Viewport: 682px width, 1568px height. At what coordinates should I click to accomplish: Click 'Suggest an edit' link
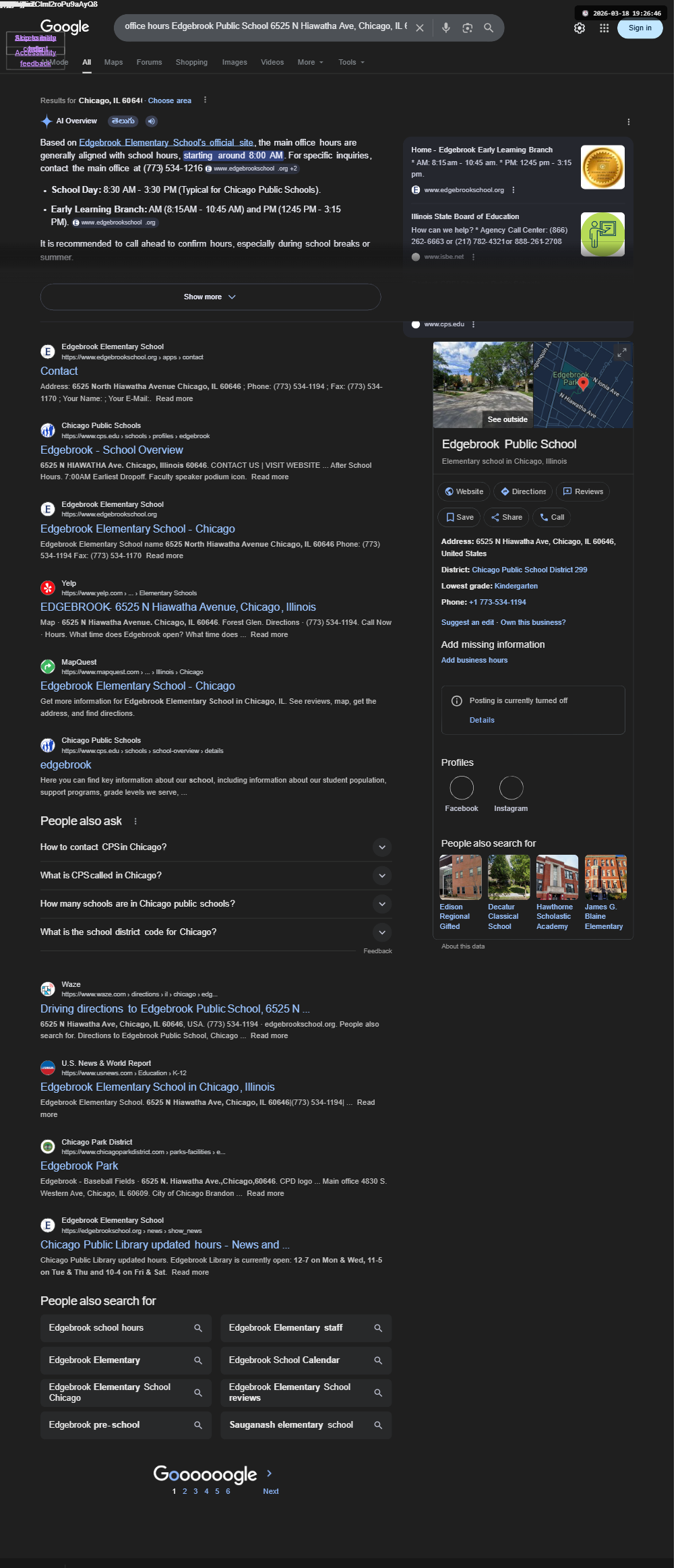coord(468,622)
